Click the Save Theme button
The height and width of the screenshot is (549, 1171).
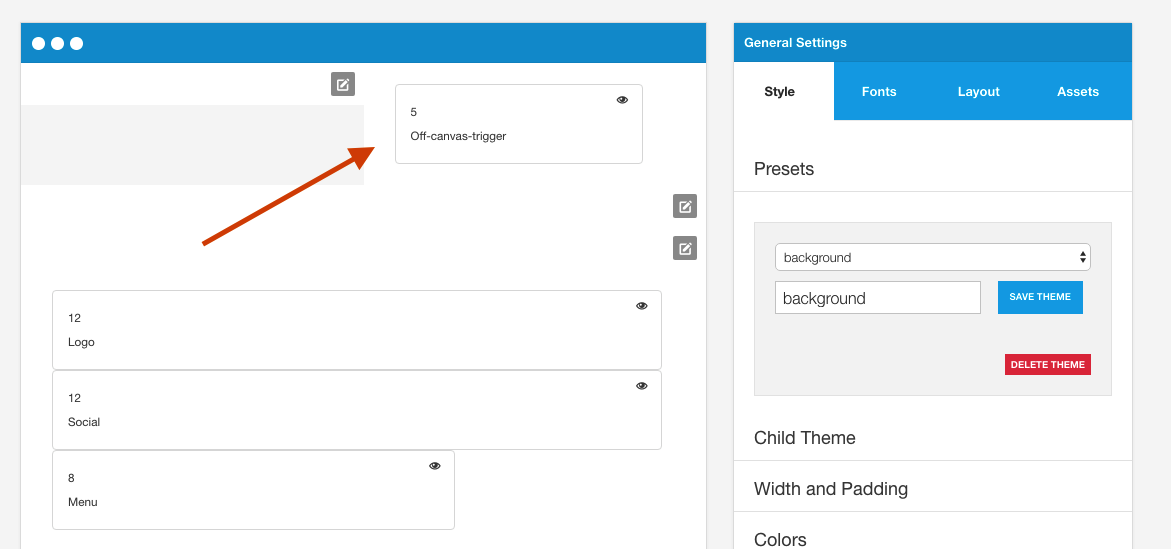pyautogui.click(x=1040, y=297)
